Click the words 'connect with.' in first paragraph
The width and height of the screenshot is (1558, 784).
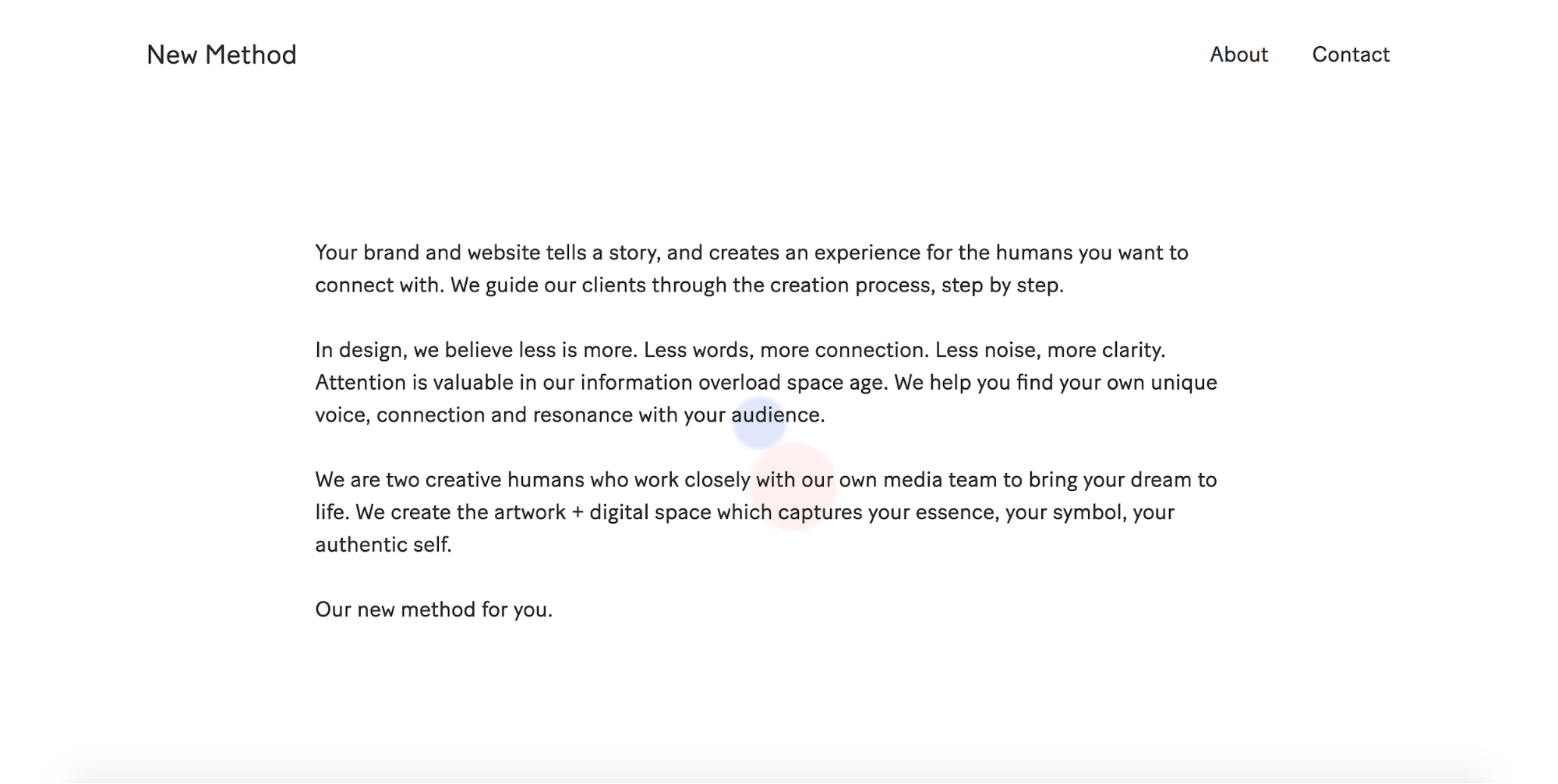(380, 285)
